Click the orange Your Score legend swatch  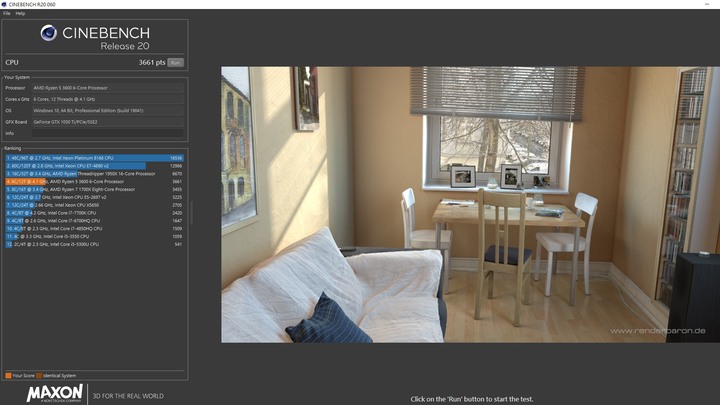coord(8,376)
